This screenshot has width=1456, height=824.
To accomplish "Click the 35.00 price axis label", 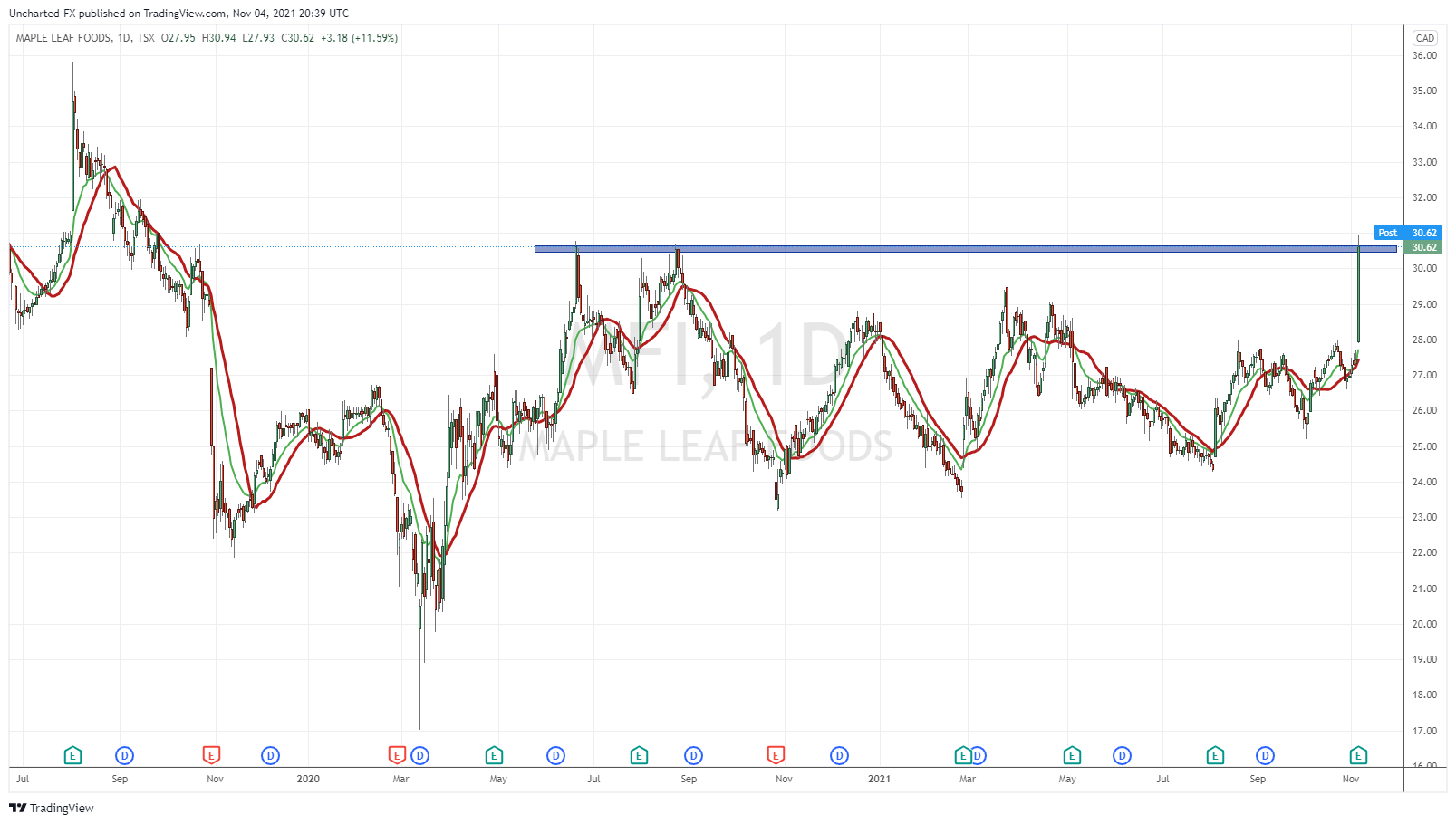I will tap(1424, 91).
